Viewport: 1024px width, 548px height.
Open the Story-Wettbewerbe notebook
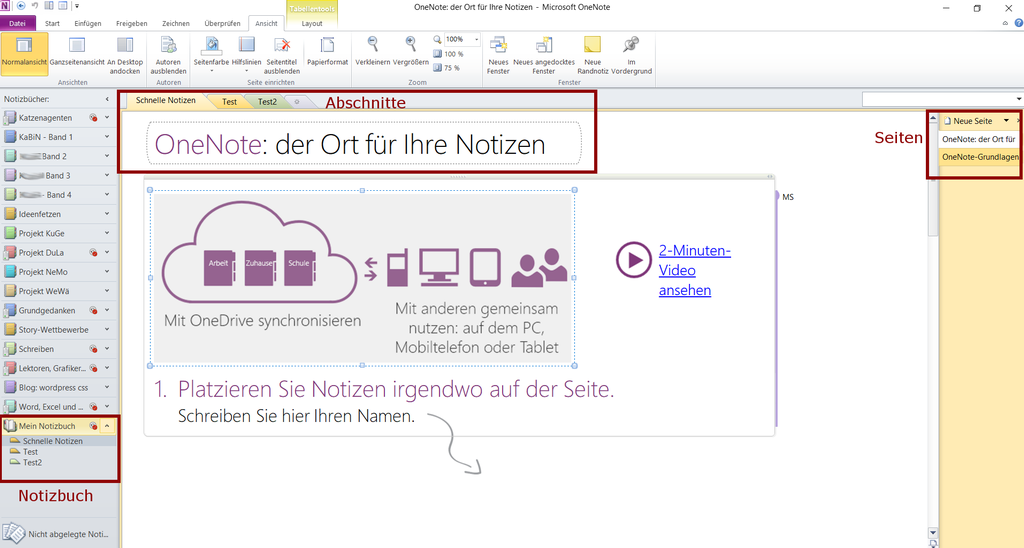tap(54, 330)
